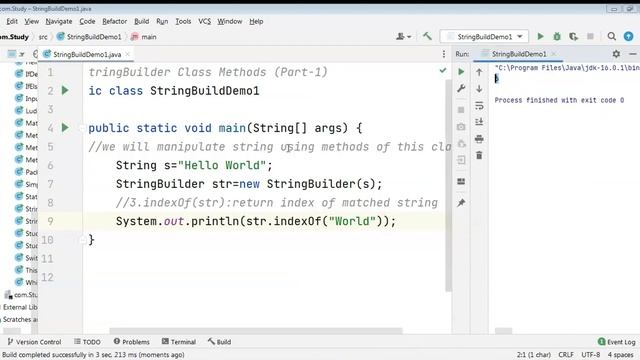Screen dimensions: 640x360
Task: Build project with the hammer icon
Action: pyautogui.click(x=427, y=36)
